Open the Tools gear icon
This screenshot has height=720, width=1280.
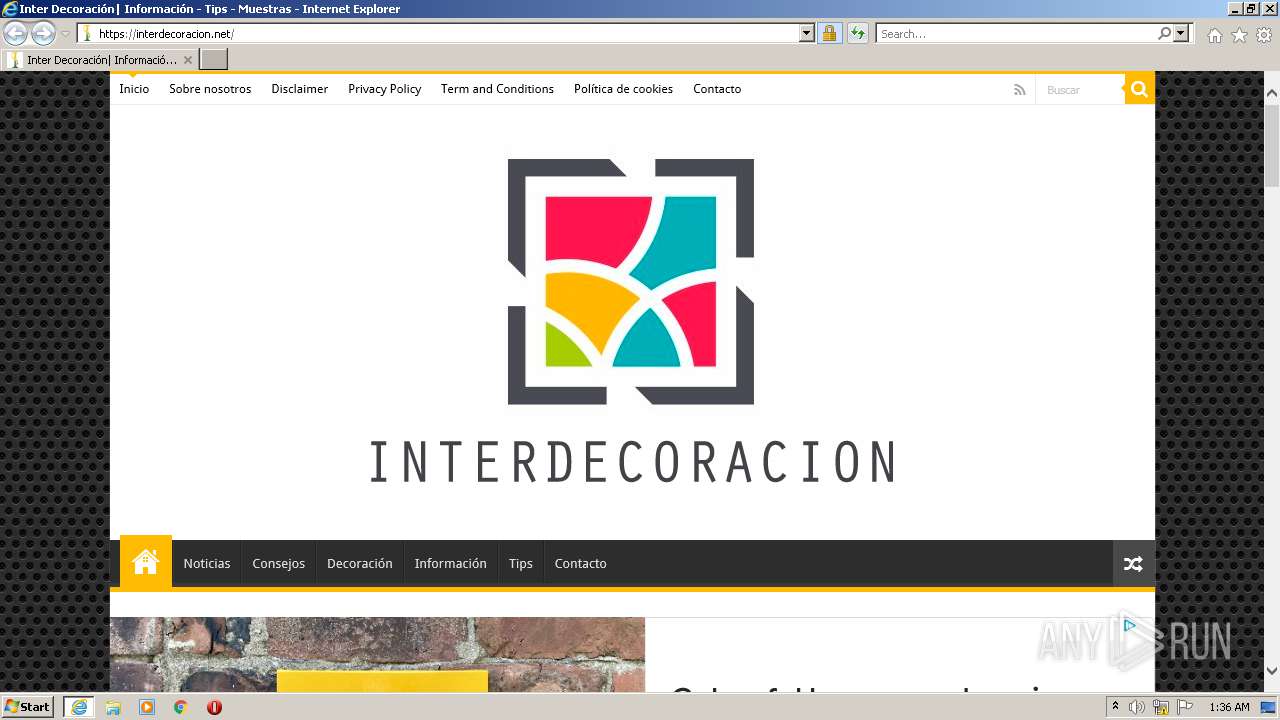click(x=1264, y=35)
